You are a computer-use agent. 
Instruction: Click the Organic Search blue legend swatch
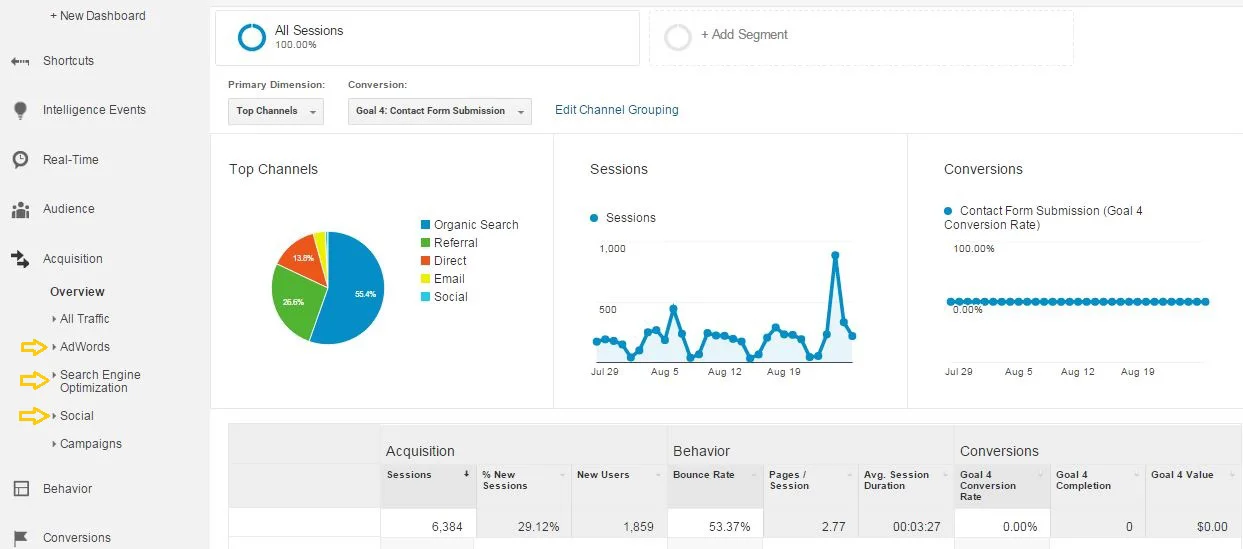tap(425, 225)
